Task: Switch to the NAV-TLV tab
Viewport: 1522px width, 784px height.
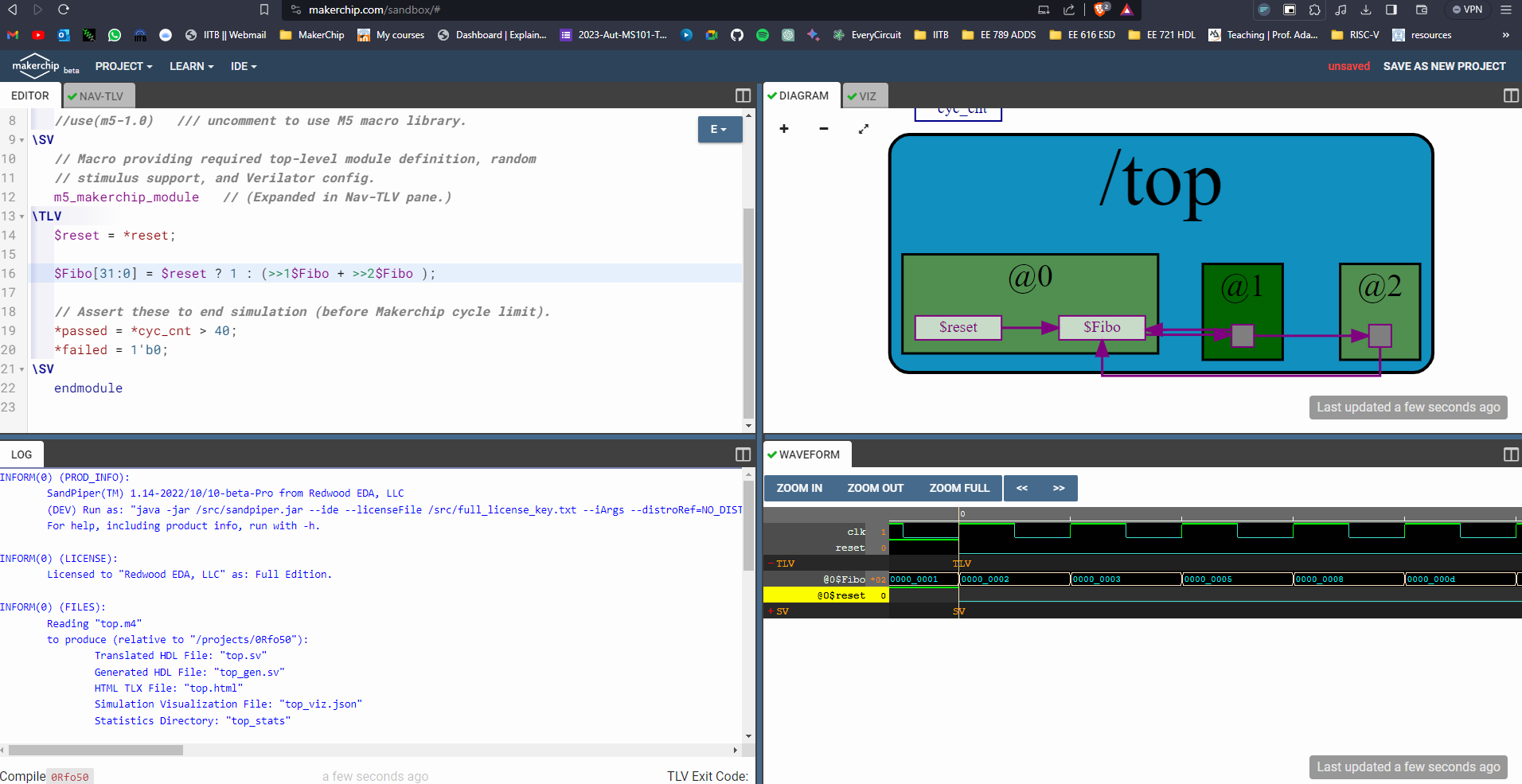Action: [99, 96]
